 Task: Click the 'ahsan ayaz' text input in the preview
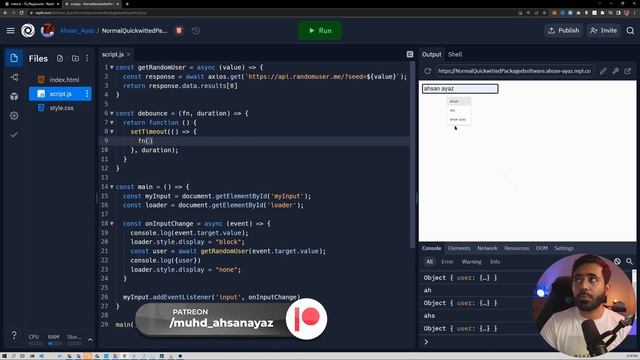(460, 89)
